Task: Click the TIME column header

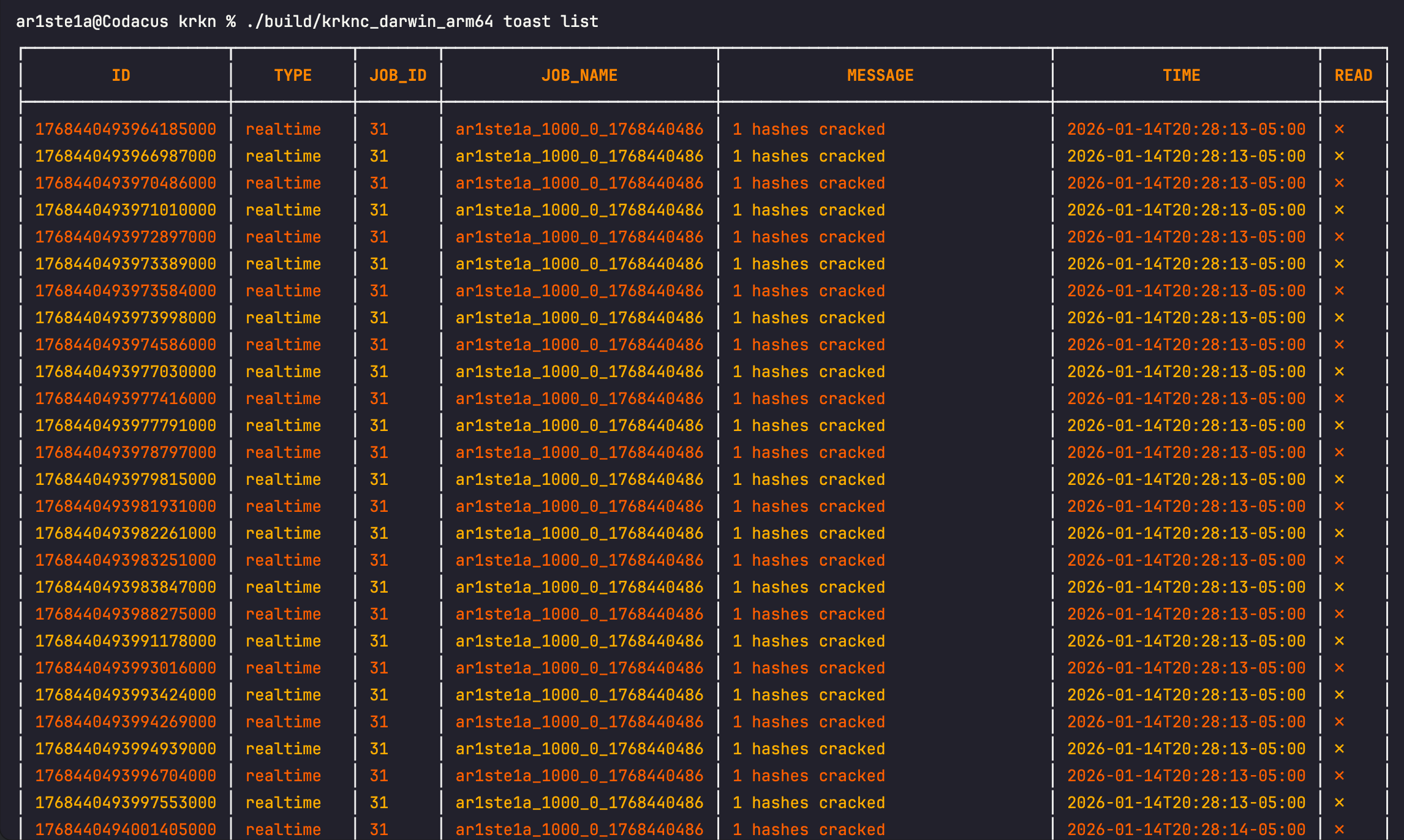Action: 1181,75
